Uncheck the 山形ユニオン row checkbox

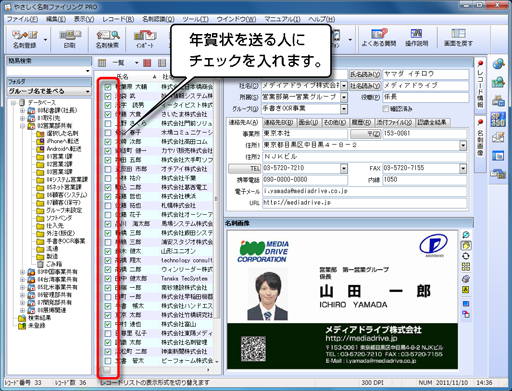pyautogui.click(x=108, y=251)
